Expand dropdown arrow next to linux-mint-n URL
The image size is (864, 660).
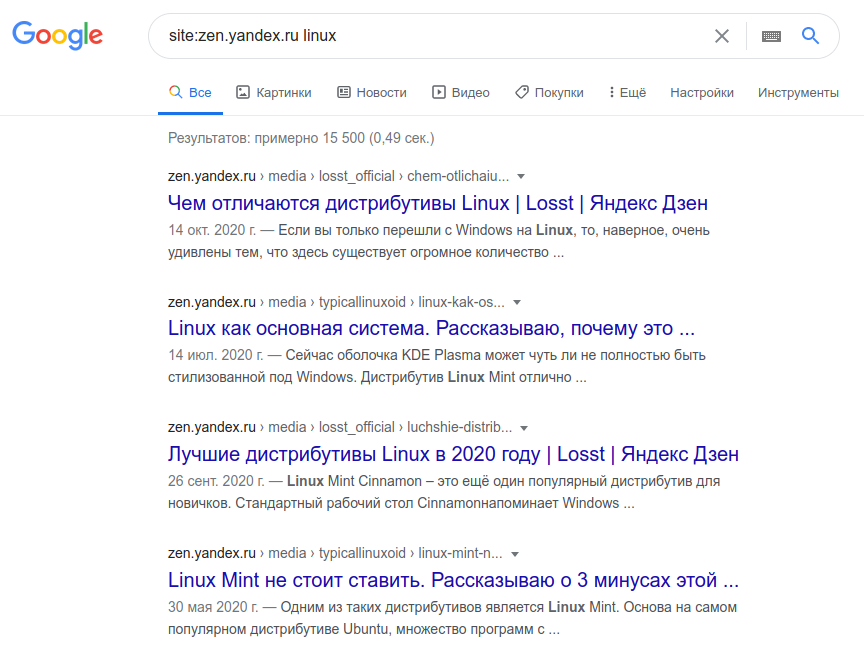pyautogui.click(x=515, y=554)
